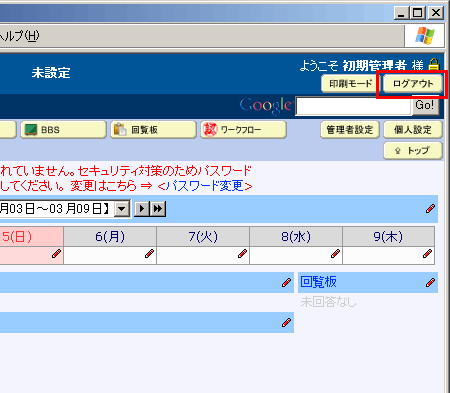
Task: Click the 9(木) day header
Action: click(388, 237)
